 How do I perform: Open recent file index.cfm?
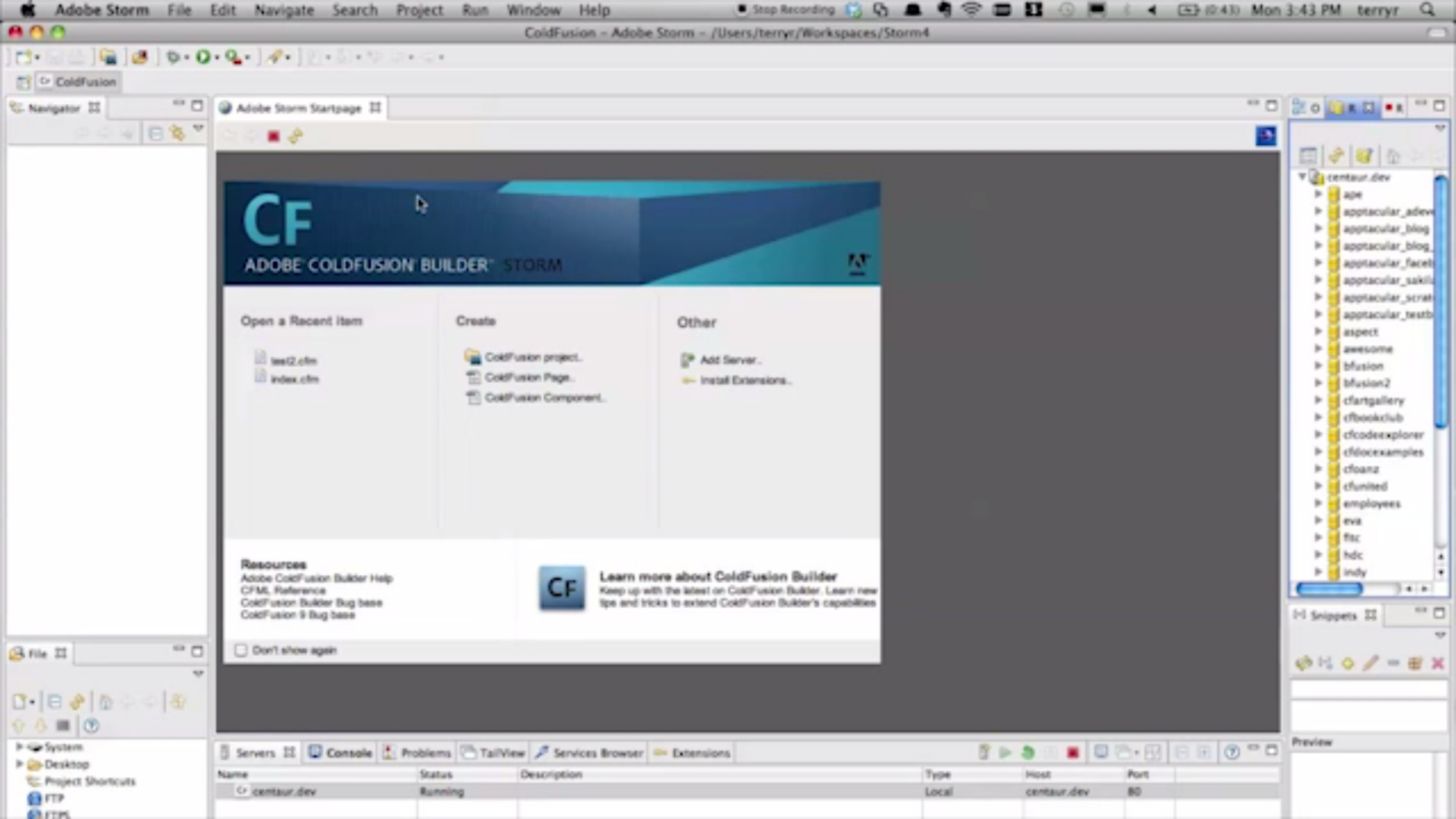coord(294,379)
